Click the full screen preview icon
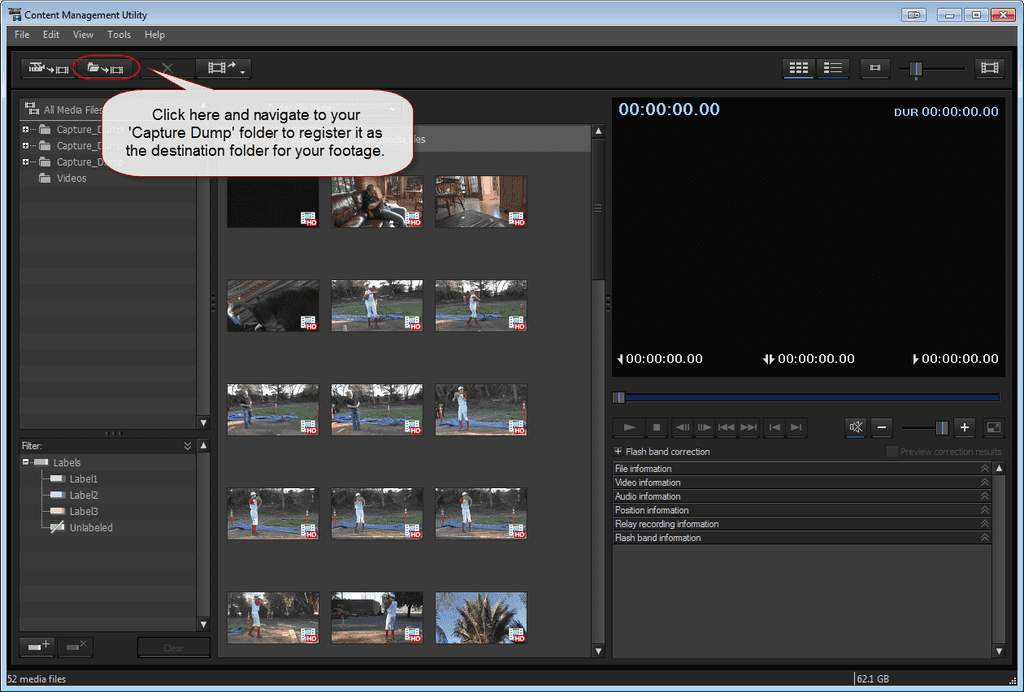The height and width of the screenshot is (692, 1024). tap(993, 427)
